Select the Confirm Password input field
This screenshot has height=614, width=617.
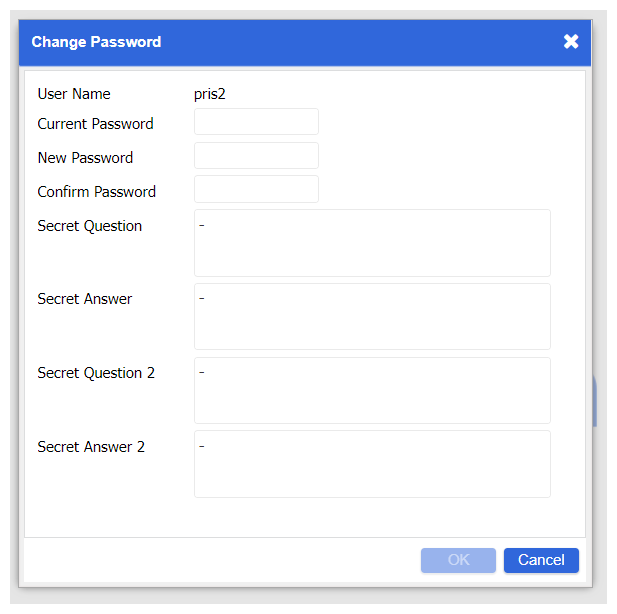coord(256,190)
